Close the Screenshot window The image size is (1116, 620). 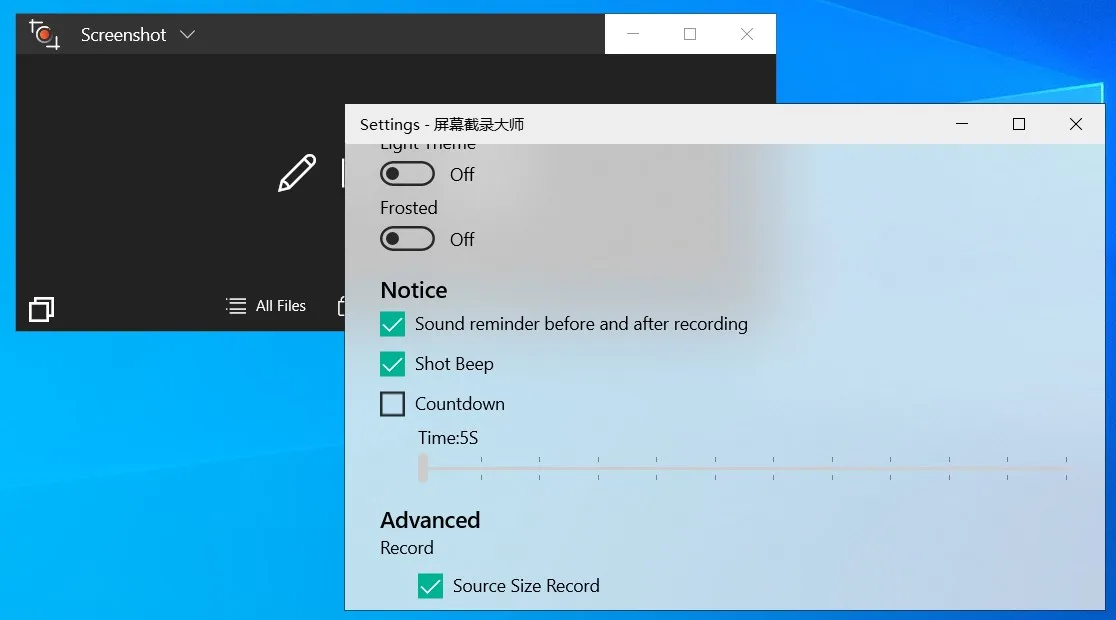(x=747, y=34)
